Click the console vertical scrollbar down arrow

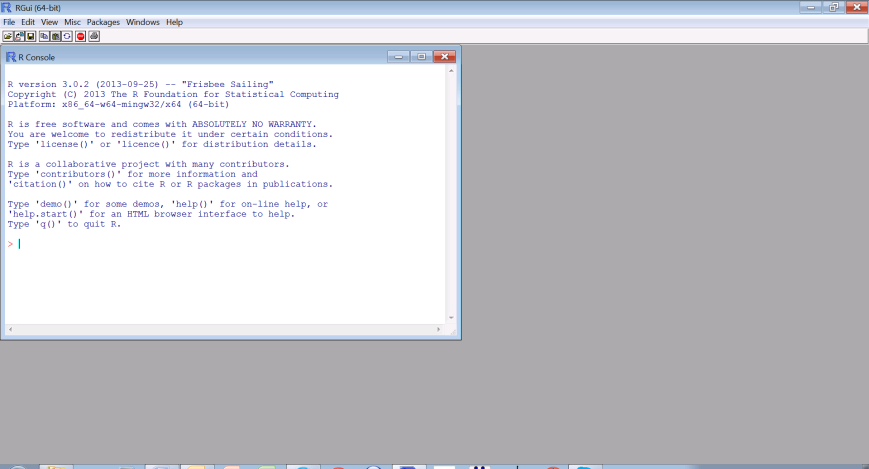[452, 317]
